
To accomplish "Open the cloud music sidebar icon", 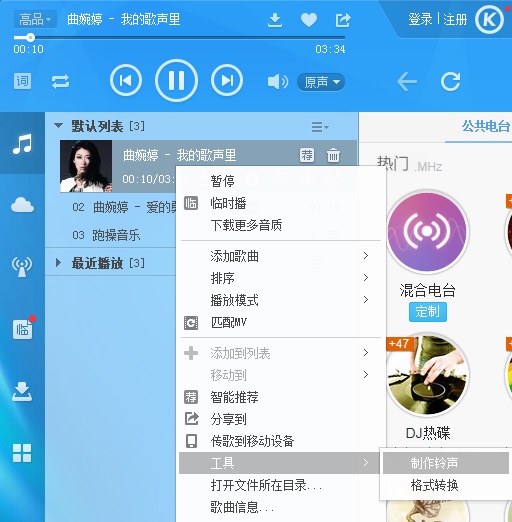I will (x=22, y=204).
